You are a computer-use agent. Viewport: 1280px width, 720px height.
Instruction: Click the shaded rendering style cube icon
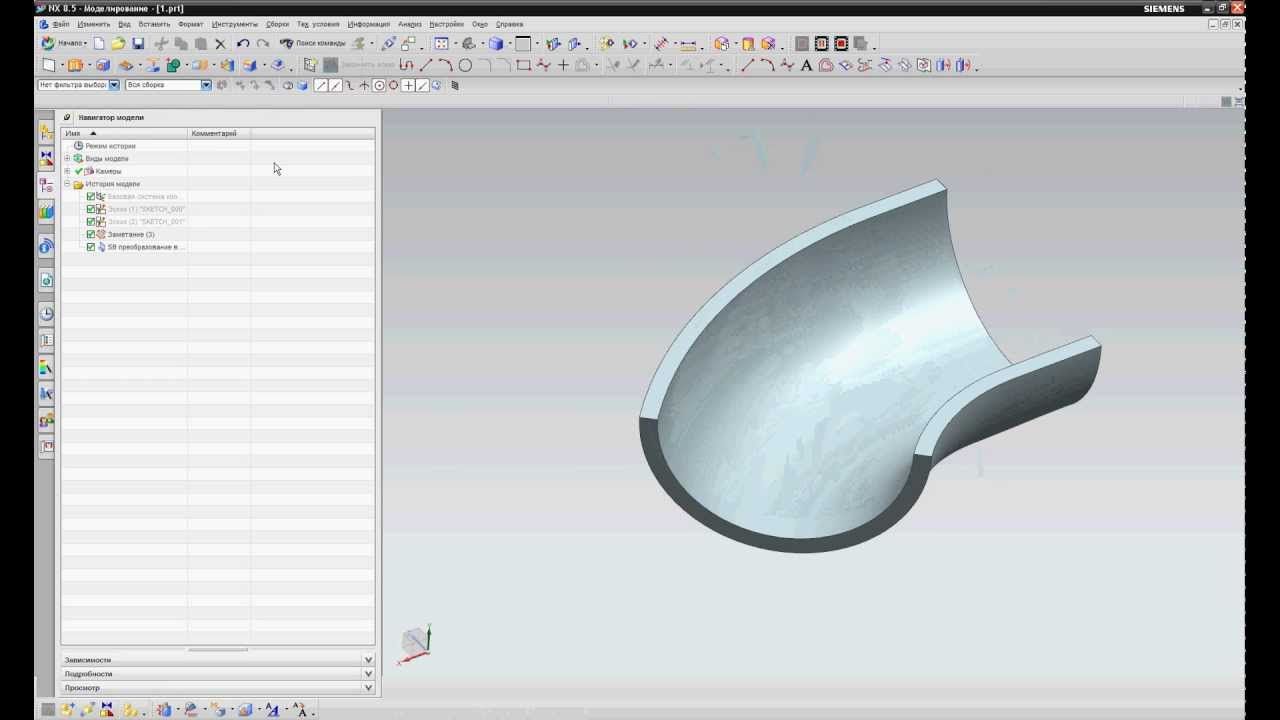coord(496,44)
